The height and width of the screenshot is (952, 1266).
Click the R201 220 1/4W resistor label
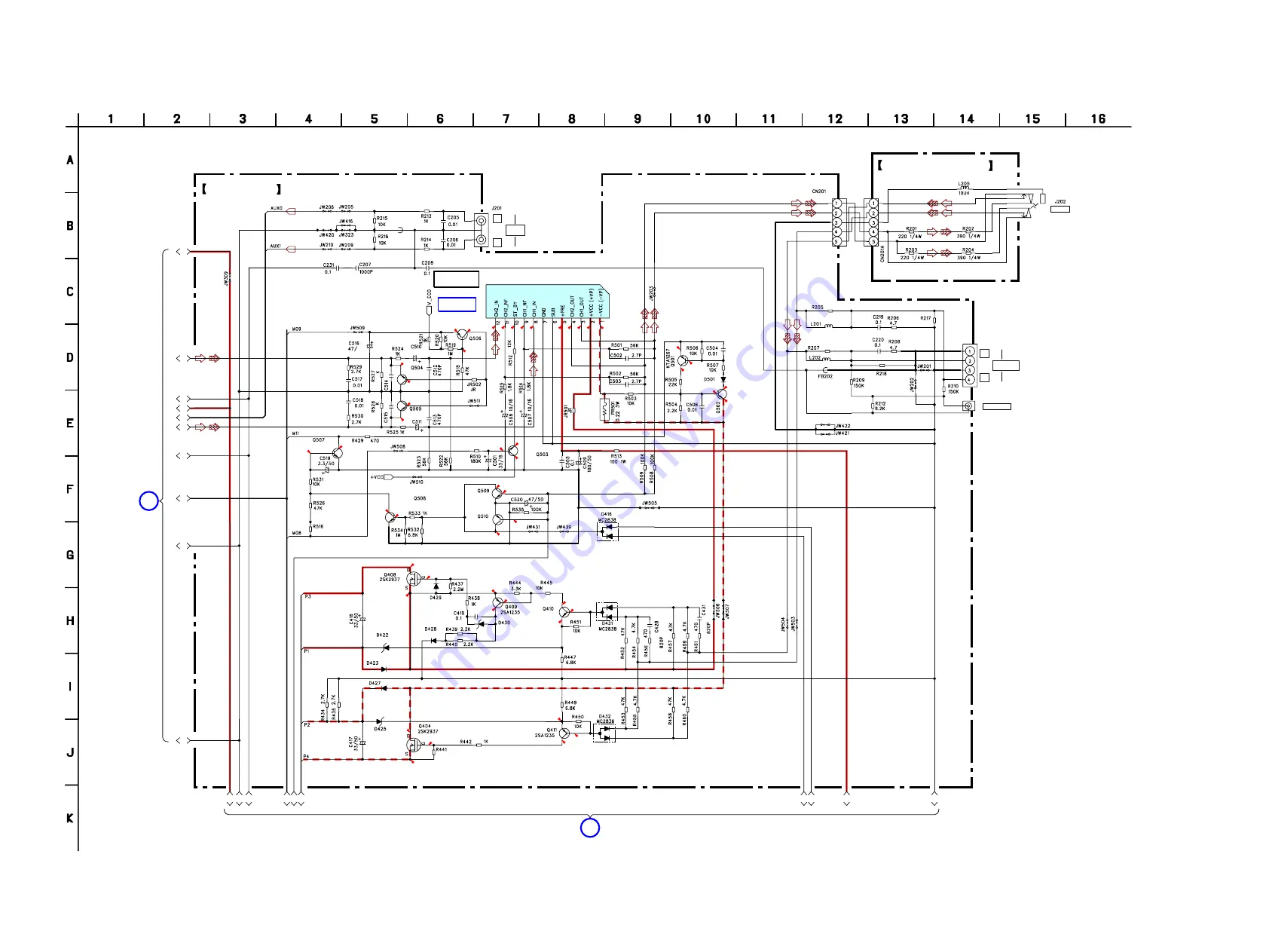point(911,233)
